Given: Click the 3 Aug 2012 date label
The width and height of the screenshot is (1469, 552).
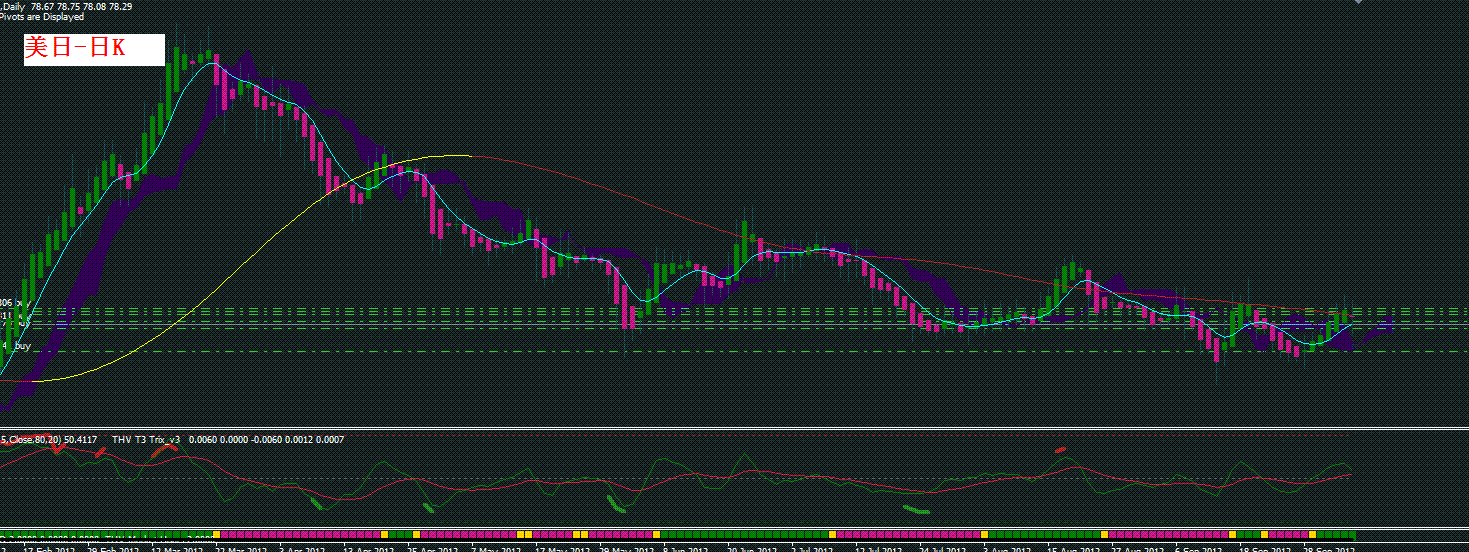Looking at the screenshot, I should coord(1007,549).
